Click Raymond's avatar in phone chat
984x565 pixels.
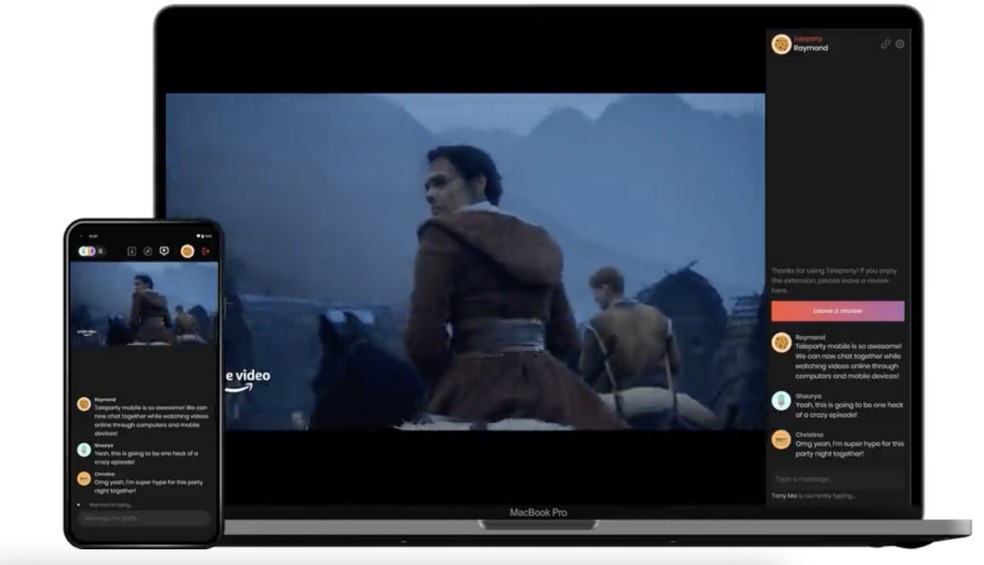point(83,404)
